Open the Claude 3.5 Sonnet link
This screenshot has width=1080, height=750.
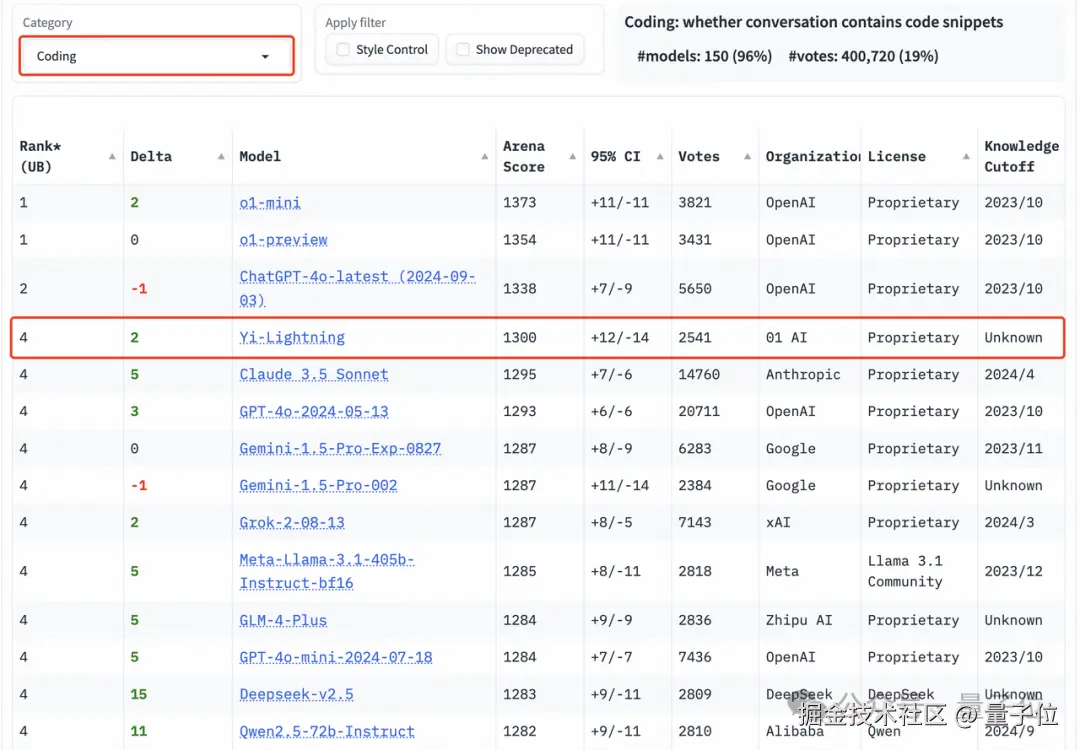[314, 375]
